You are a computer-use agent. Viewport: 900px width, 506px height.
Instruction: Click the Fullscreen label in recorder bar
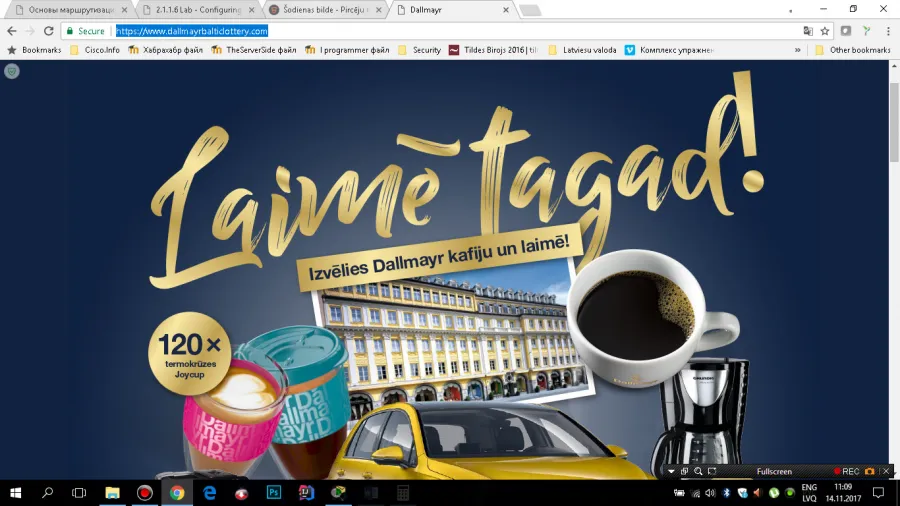[774, 472]
